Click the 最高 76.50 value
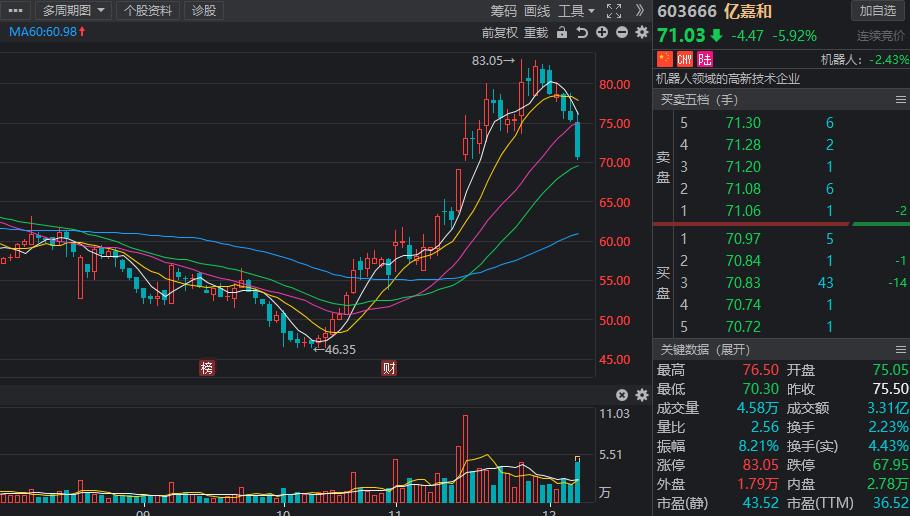The image size is (910, 516). click(760, 370)
